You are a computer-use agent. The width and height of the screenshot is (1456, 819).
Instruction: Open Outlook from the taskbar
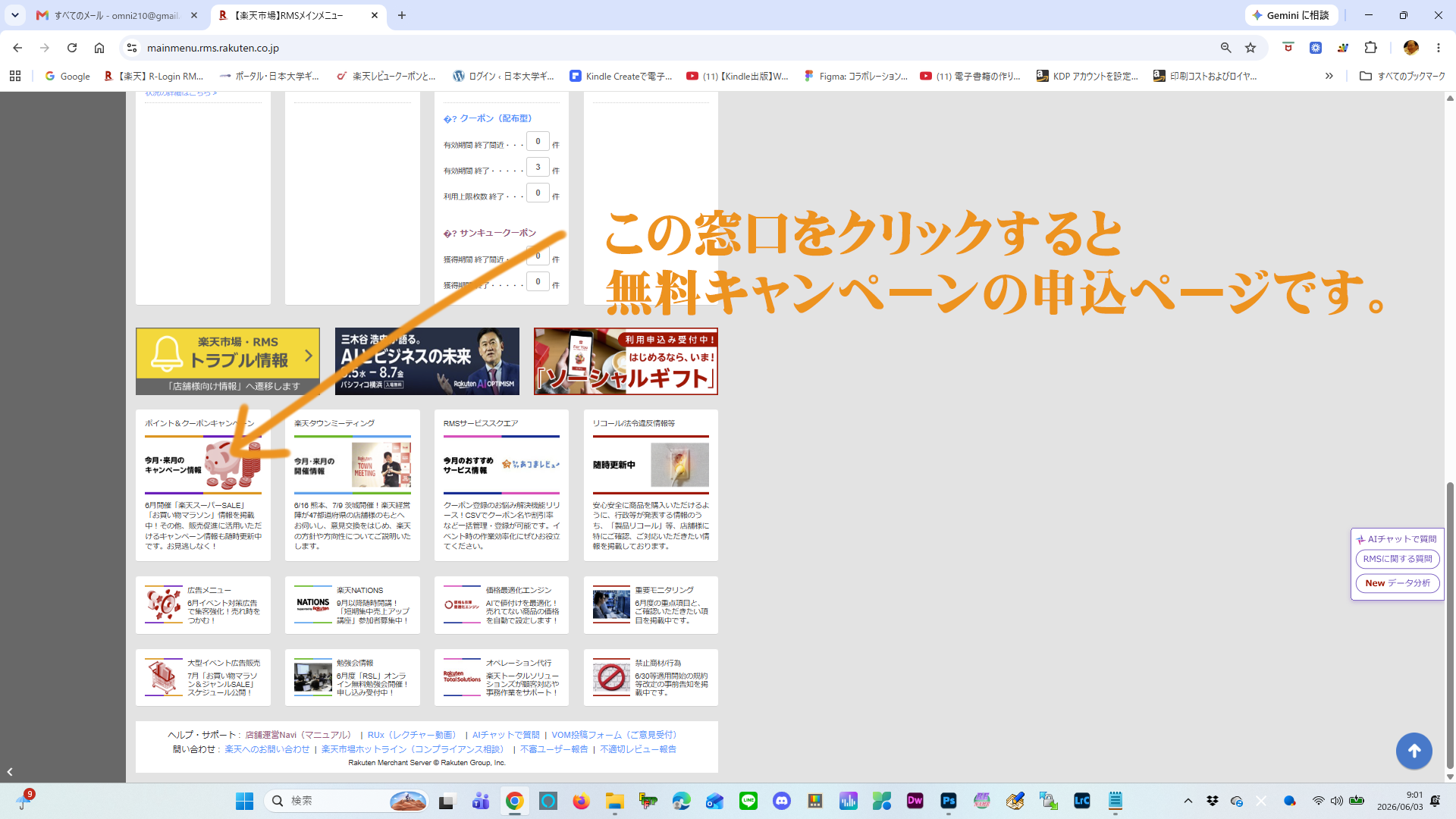coord(715,801)
